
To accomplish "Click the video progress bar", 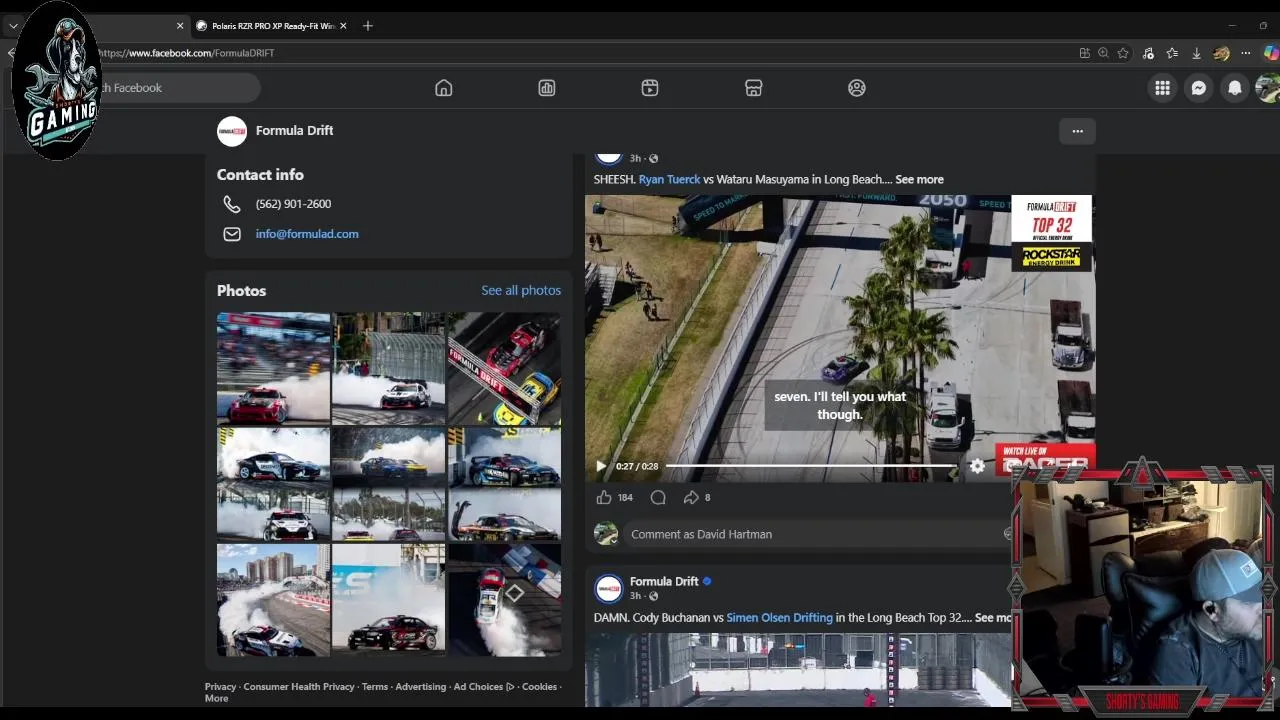I will point(810,466).
